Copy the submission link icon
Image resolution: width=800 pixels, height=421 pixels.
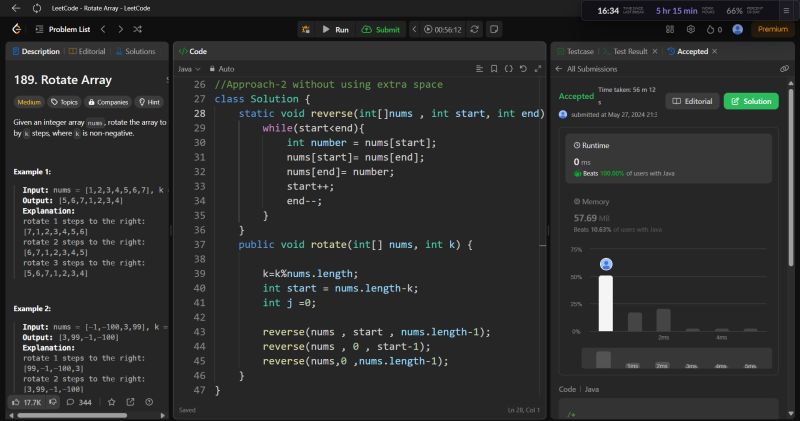click(784, 68)
